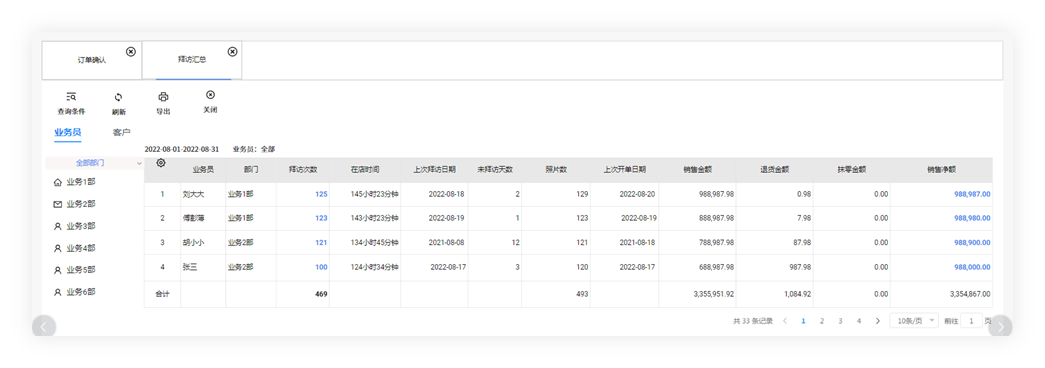Click the 销售净额 column header
Screen dimensions: 1045x368
point(941,170)
